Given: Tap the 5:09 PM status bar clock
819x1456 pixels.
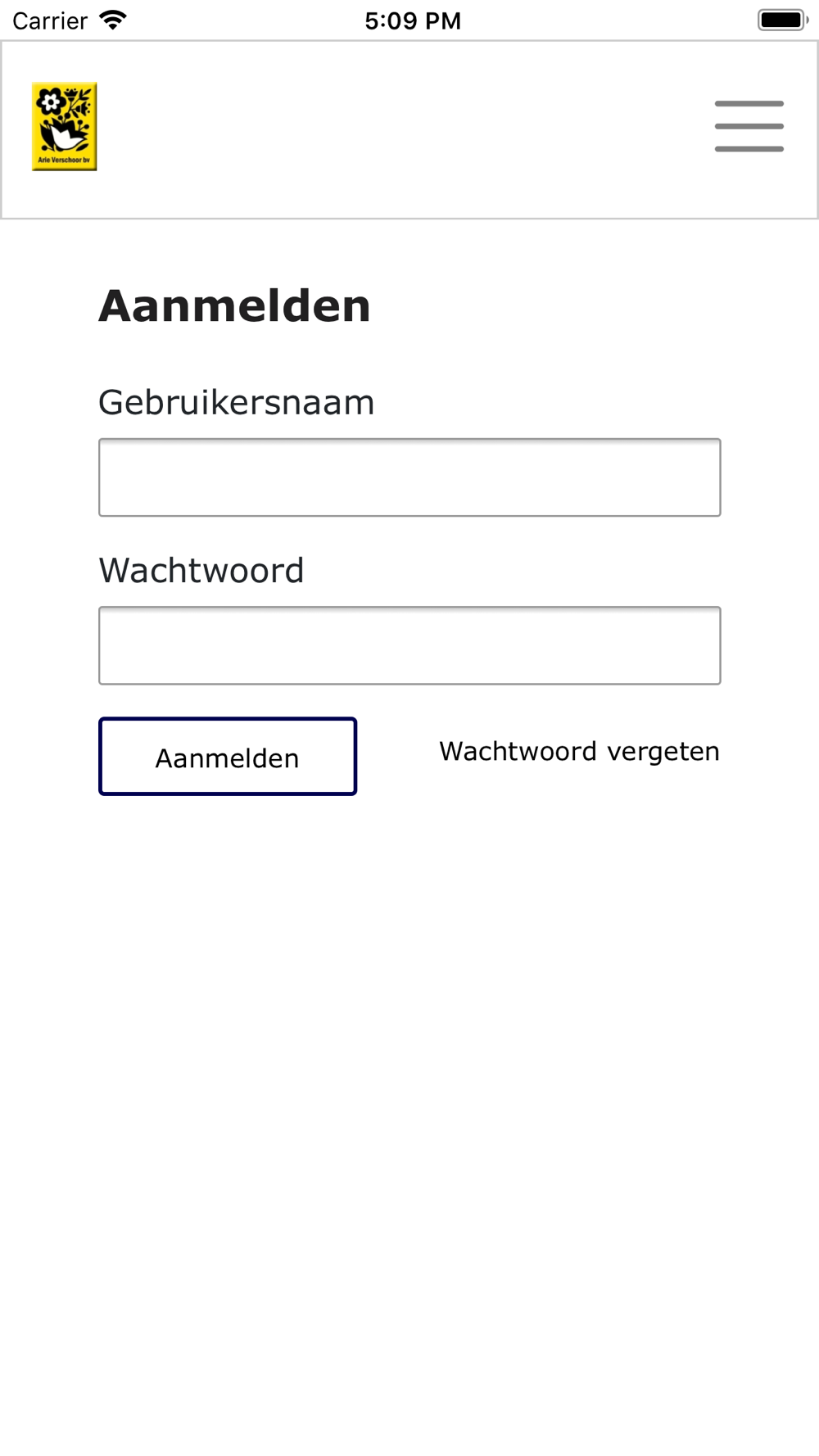Looking at the screenshot, I should point(413,20).
